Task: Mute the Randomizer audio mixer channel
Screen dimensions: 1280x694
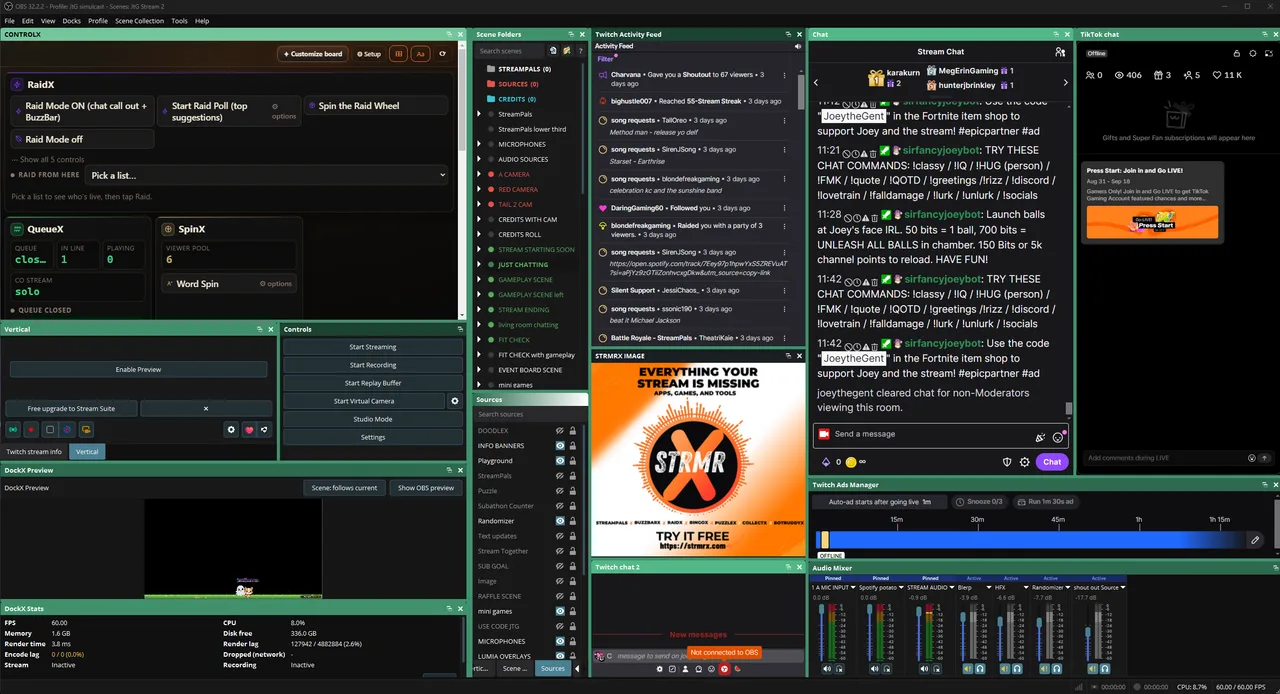Action: (1046, 669)
